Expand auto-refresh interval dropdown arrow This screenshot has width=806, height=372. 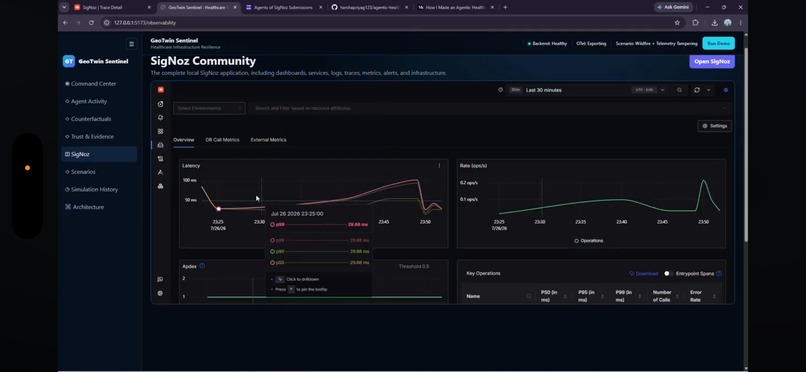click(x=708, y=90)
